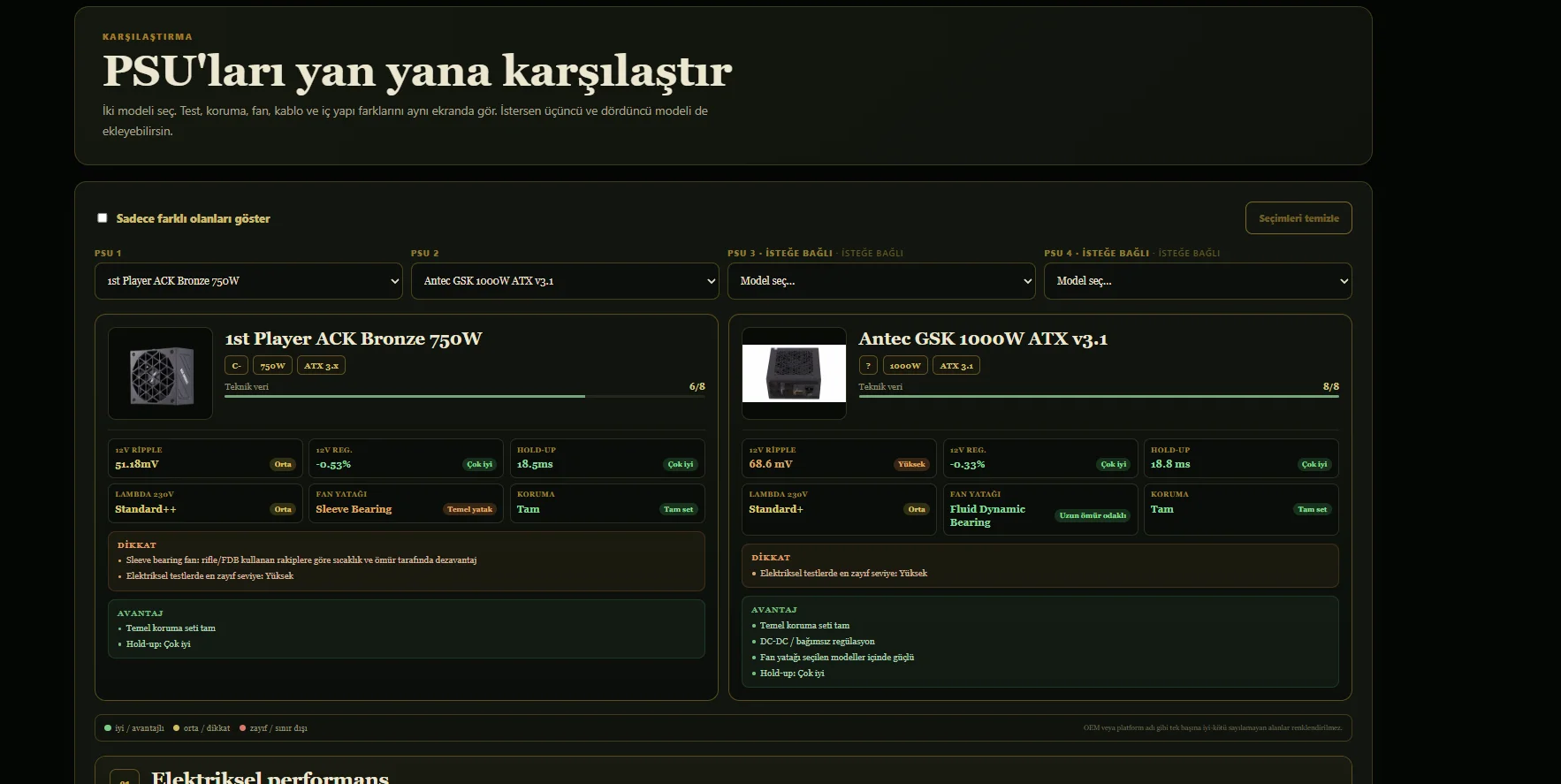Select the '68.6 mV' ripple value

pos(771,464)
